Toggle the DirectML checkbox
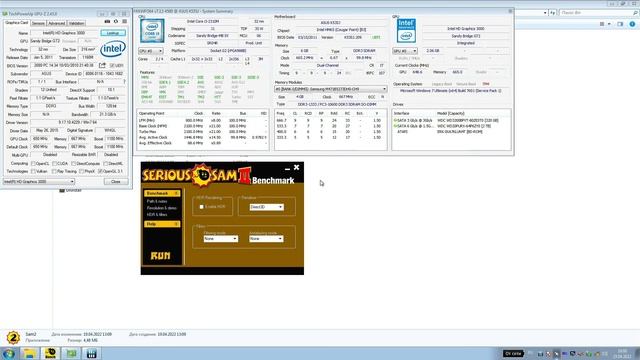The width and height of the screenshot is (640, 360). (105, 163)
